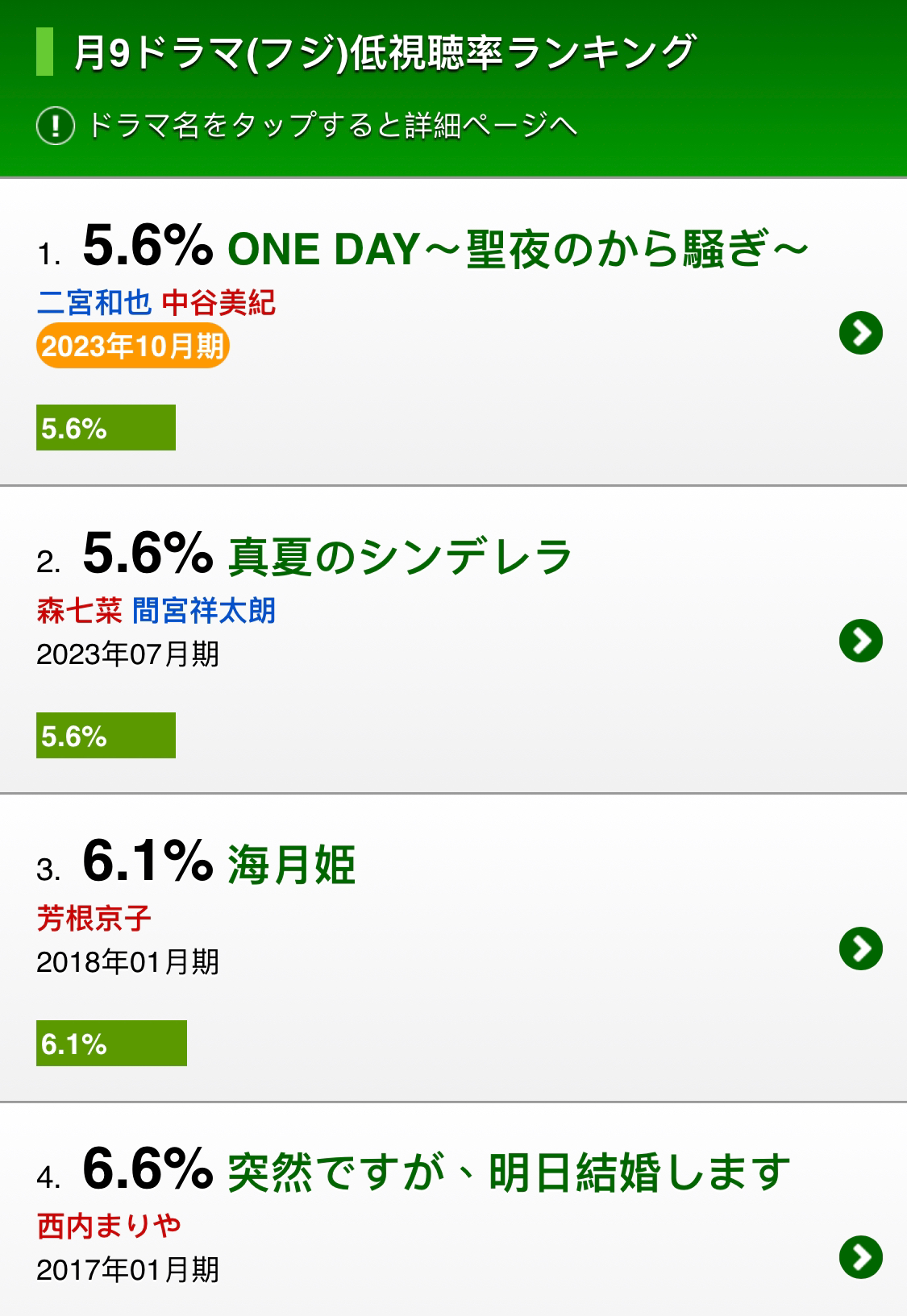This screenshot has height=1316, width=907.
Task: Click the 月9ドラマ低視聴率ランキング header title
Action: [x=384, y=53]
